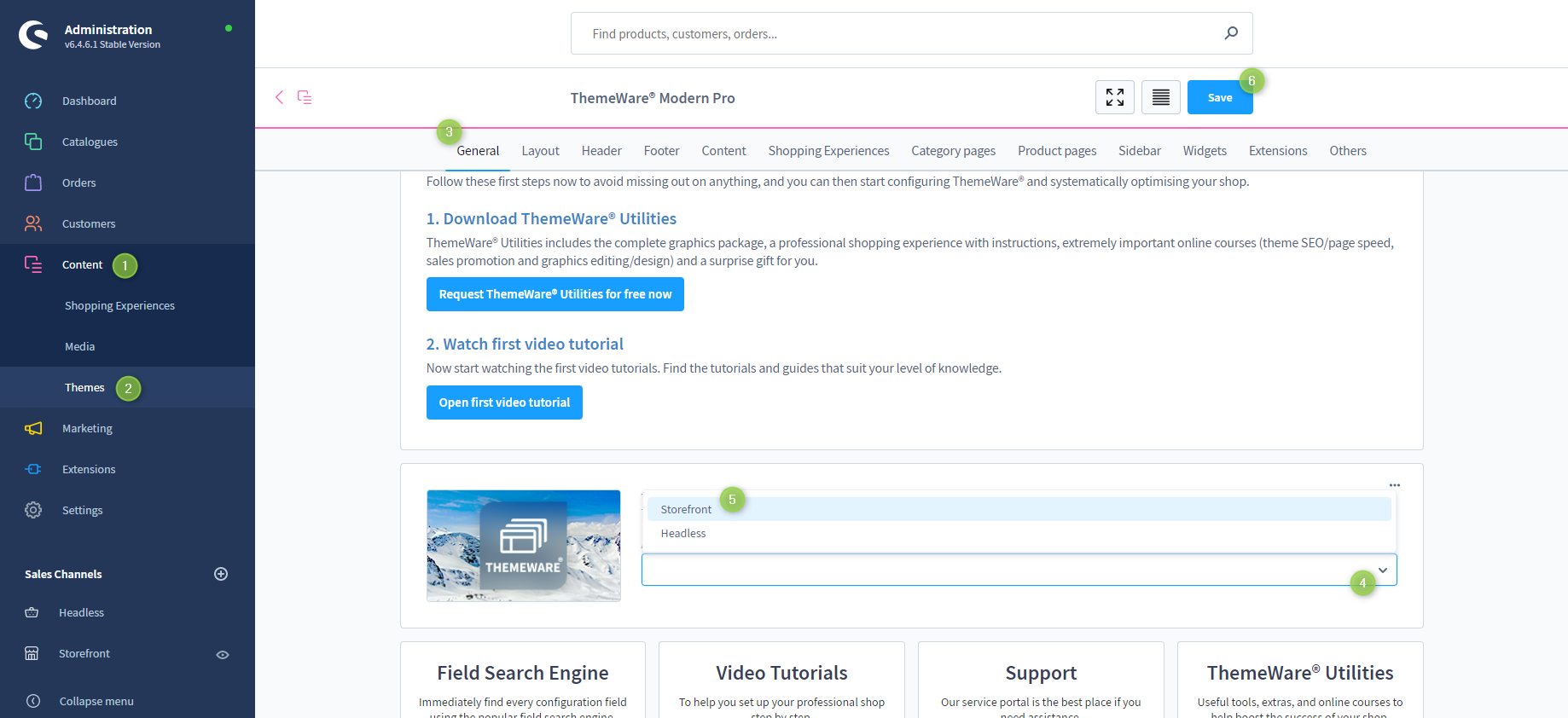Open the Widgets tab
The height and width of the screenshot is (718, 1568).
1205,151
